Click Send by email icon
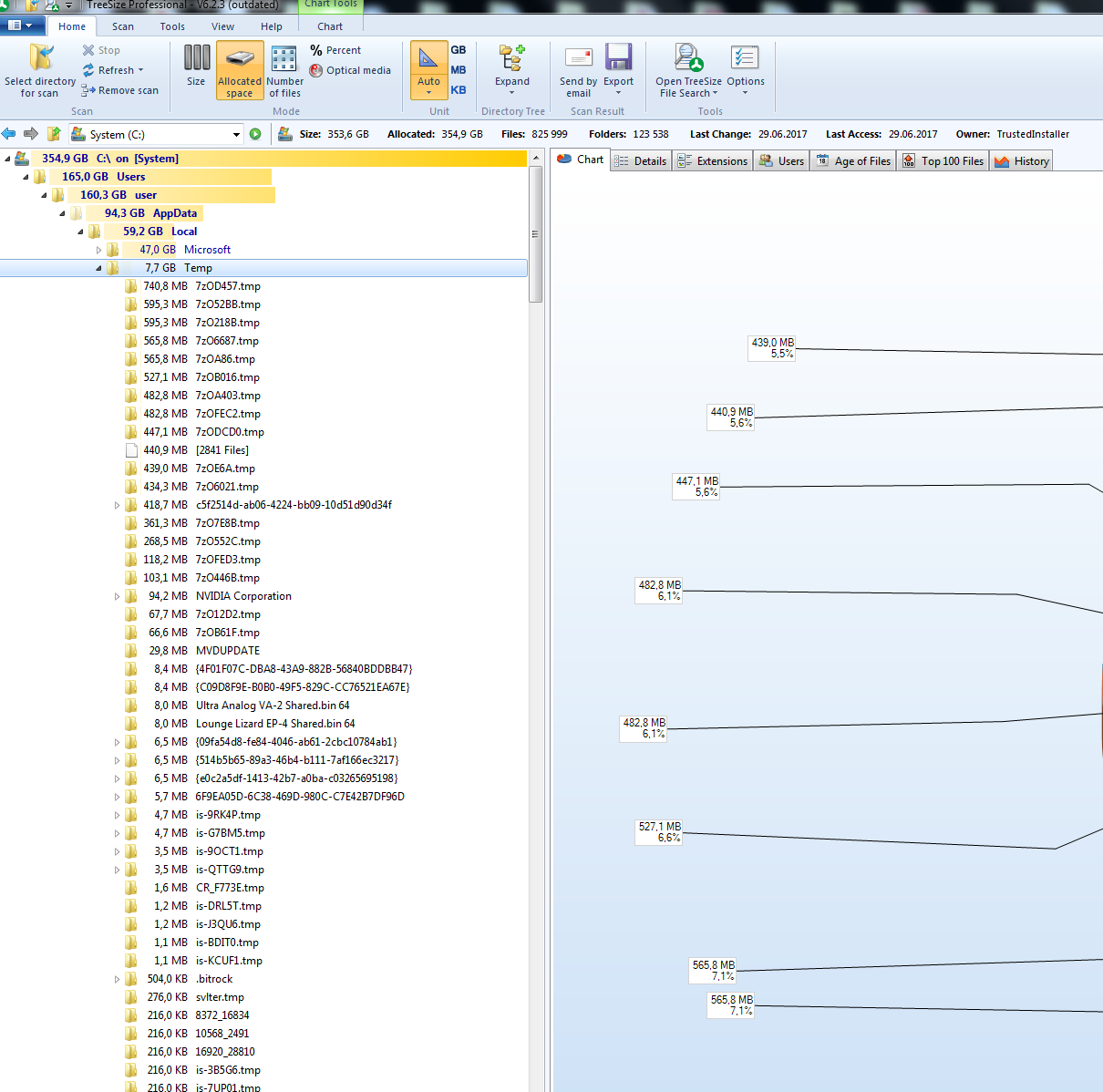 click(x=578, y=58)
